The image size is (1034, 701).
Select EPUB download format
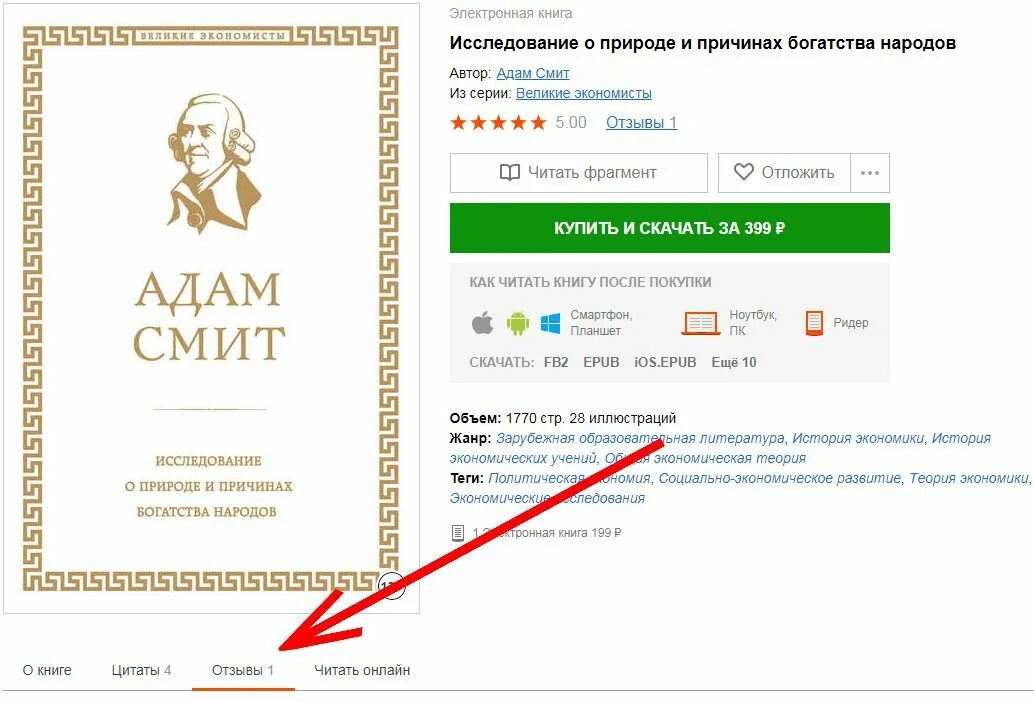tap(601, 362)
